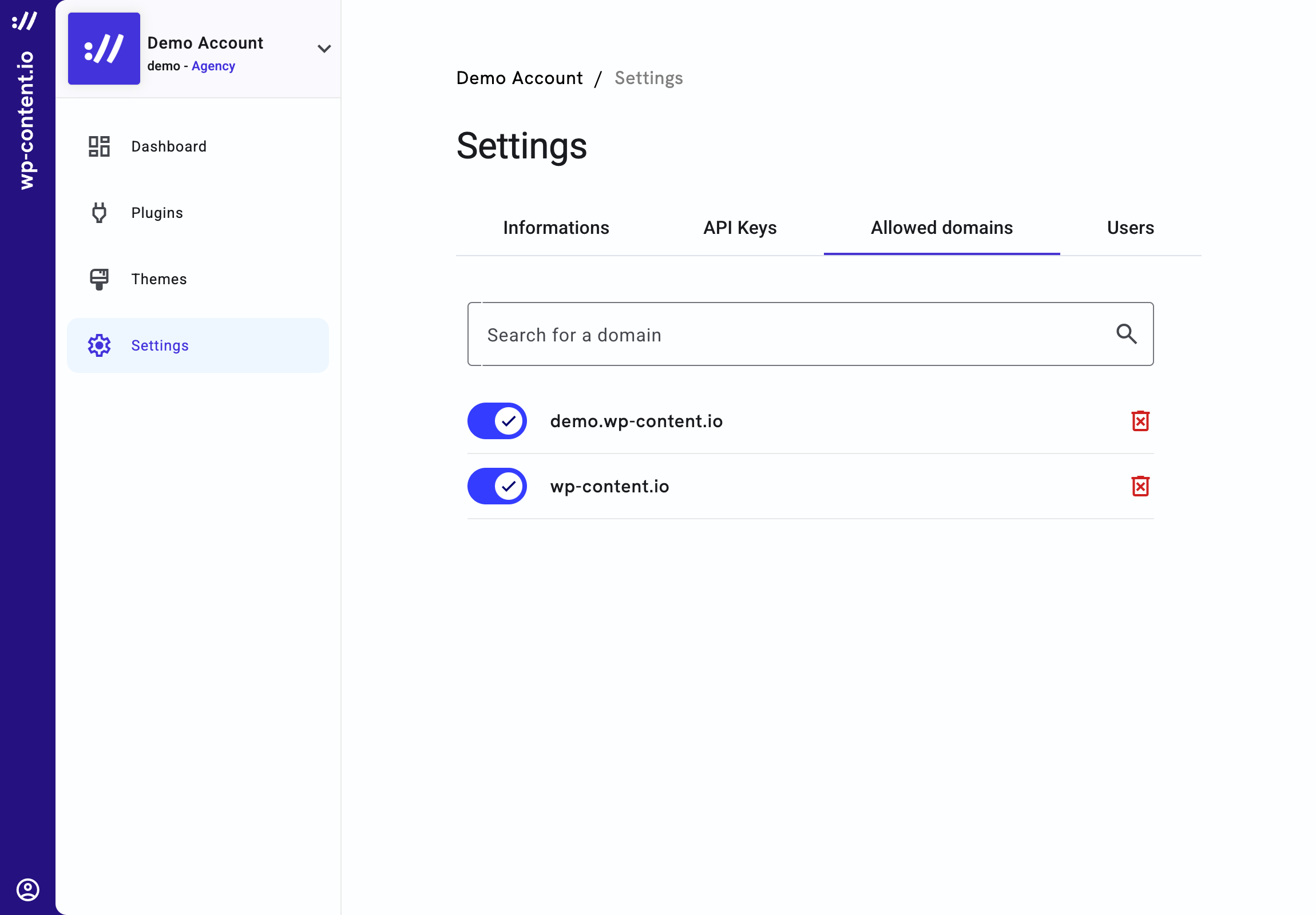1316x915 pixels.
Task: Click the Themes paint roller icon
Action: click(99, 279)
